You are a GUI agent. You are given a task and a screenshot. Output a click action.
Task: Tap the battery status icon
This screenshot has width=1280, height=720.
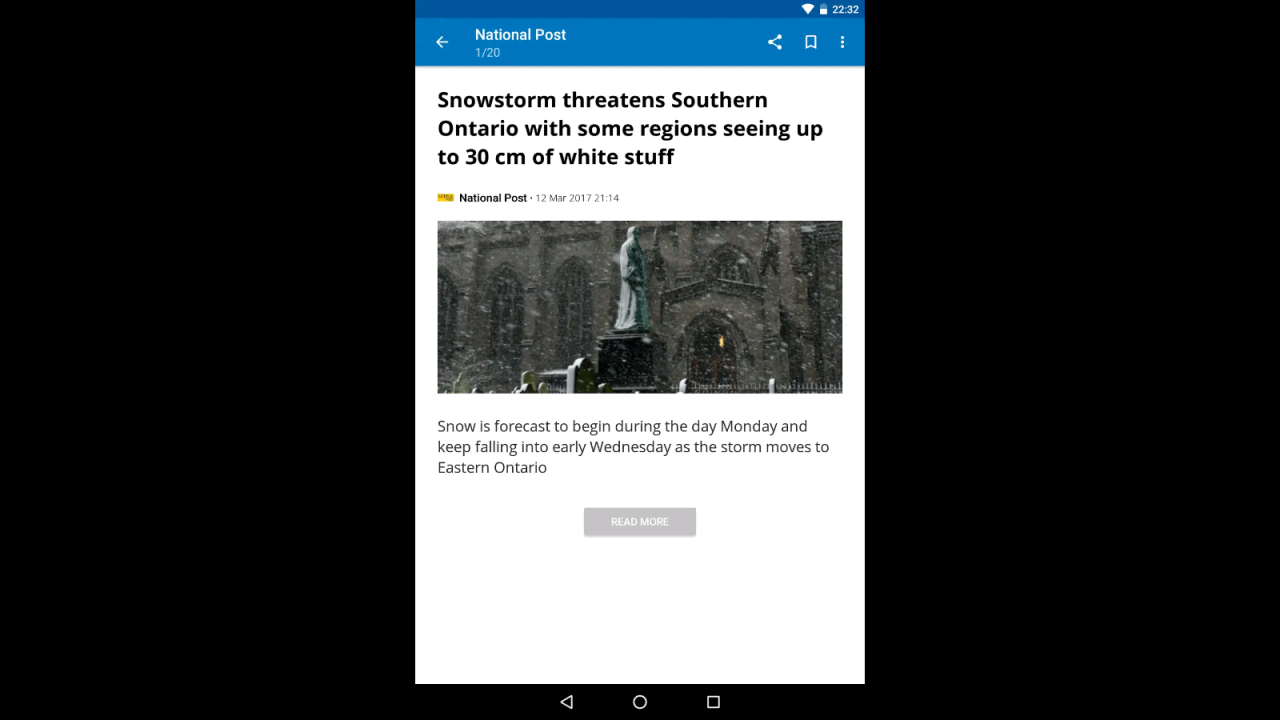coord(824,9)
